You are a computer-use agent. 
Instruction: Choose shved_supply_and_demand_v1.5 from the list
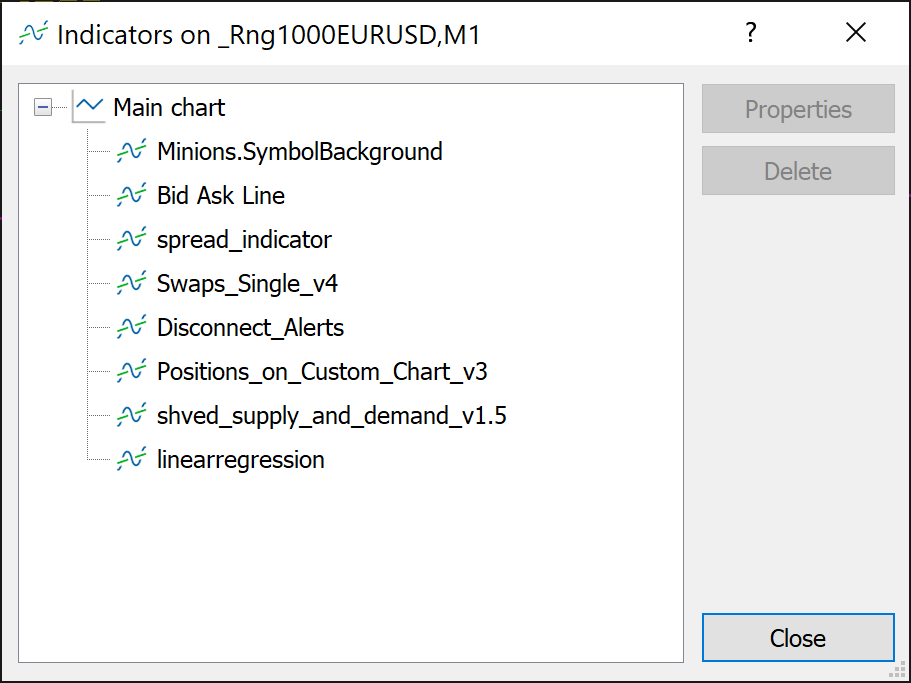pyautogui.click(x=331, y=416)
